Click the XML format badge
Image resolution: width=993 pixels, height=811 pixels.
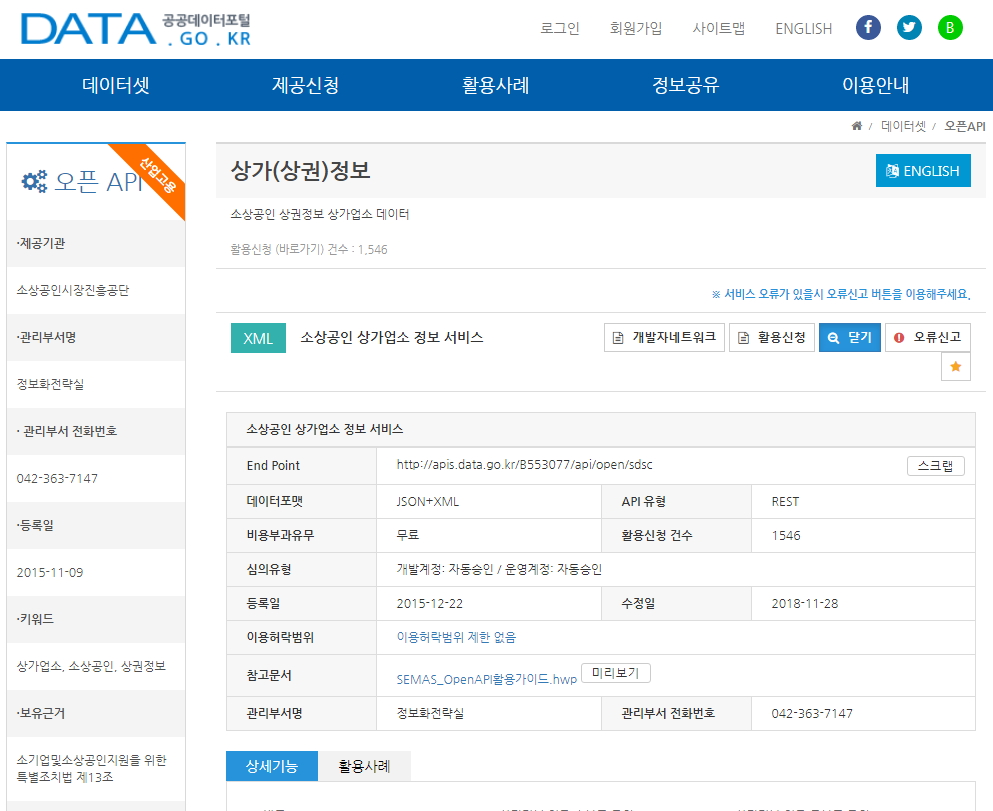258,338
